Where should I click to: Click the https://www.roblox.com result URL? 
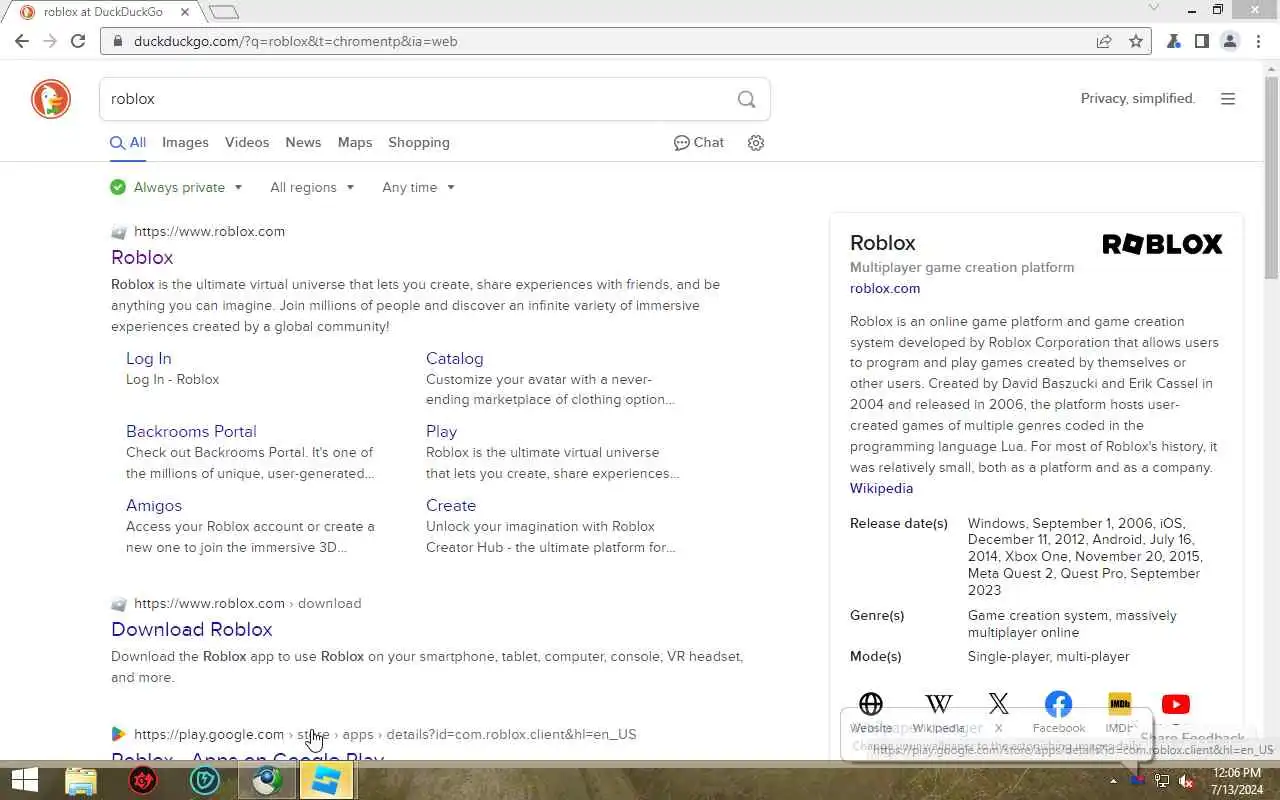pyautogui.click(x=209, y=231)
